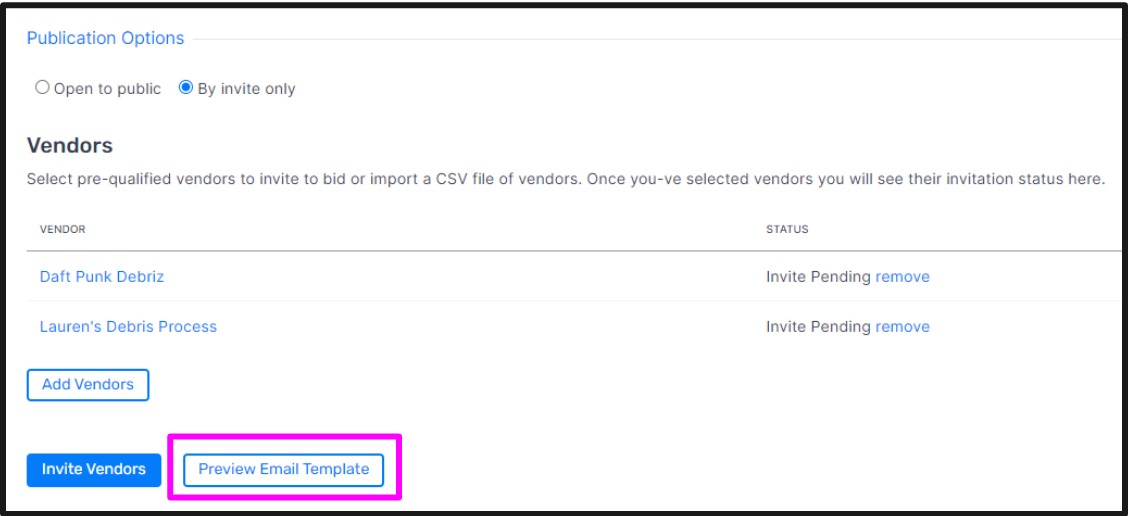Click the Vendors section heading
Screen dimensions: 1128x516
click(70, 146)
